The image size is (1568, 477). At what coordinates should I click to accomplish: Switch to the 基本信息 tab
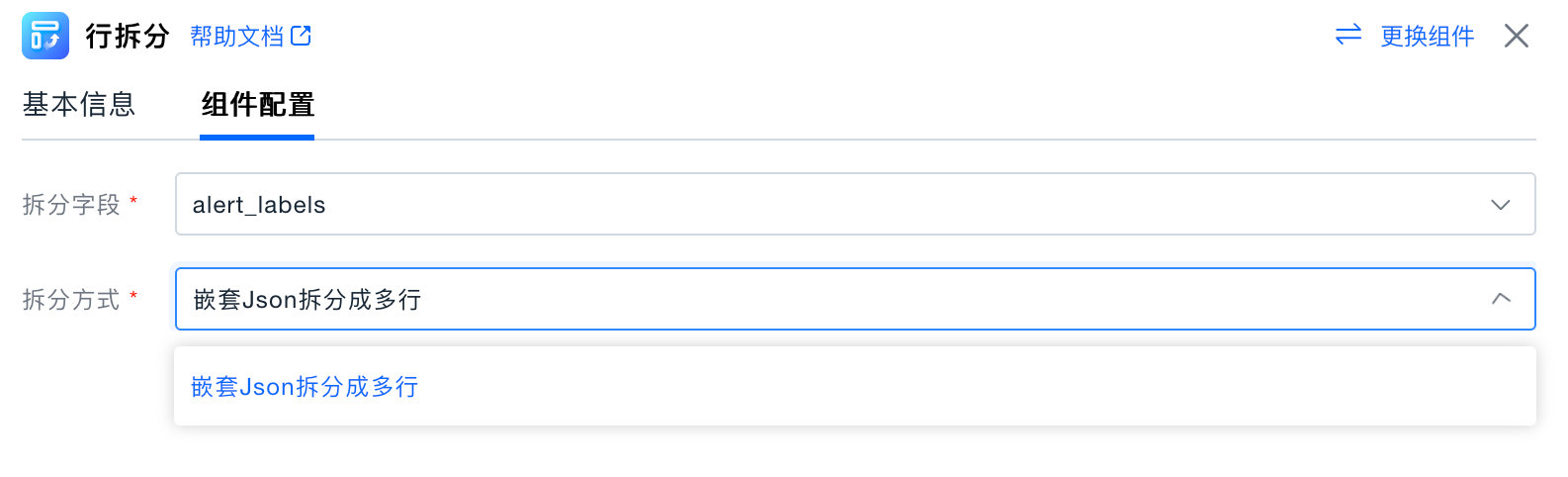click(79, 105)
